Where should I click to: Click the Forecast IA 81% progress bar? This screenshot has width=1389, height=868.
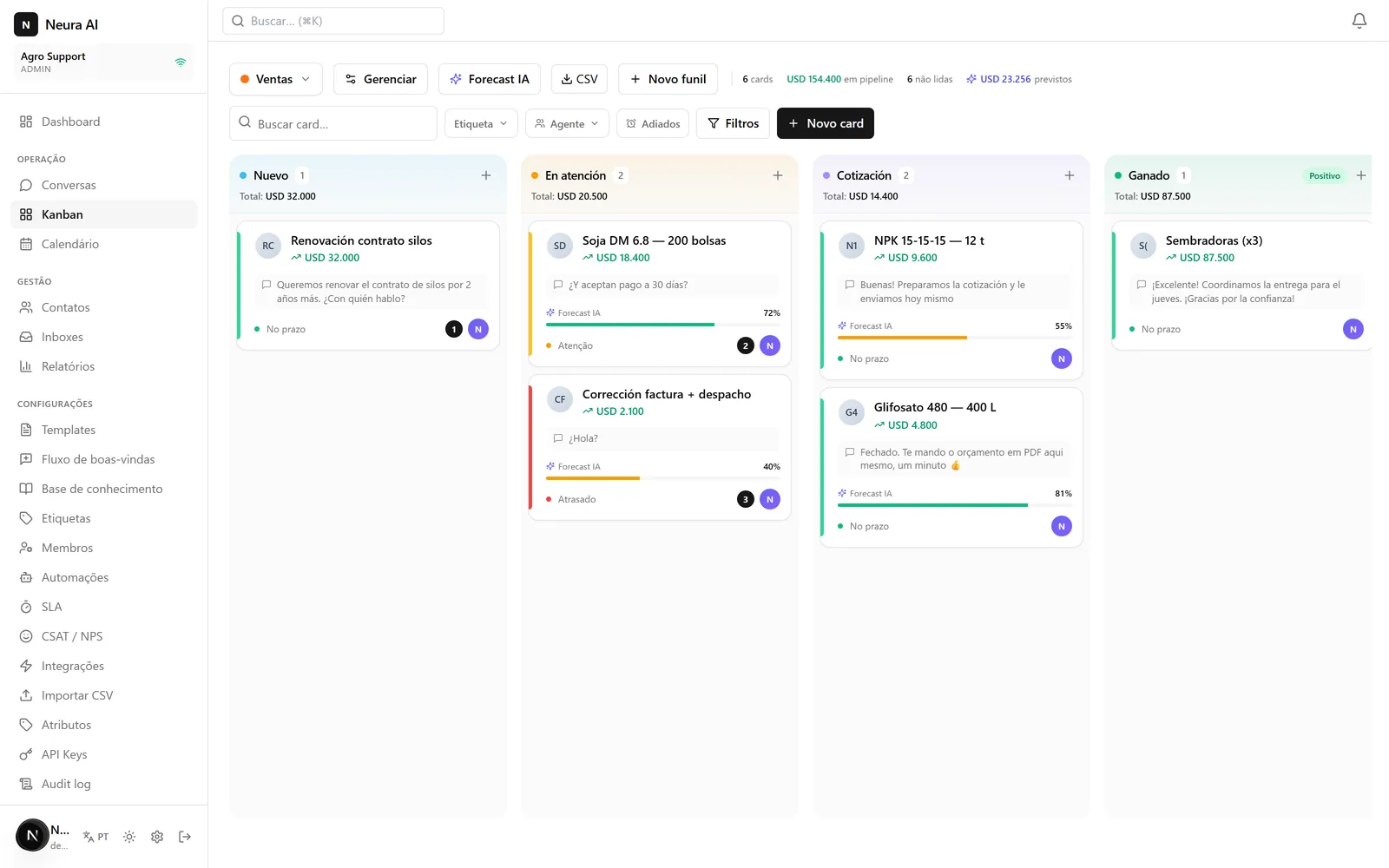point(955,505)
